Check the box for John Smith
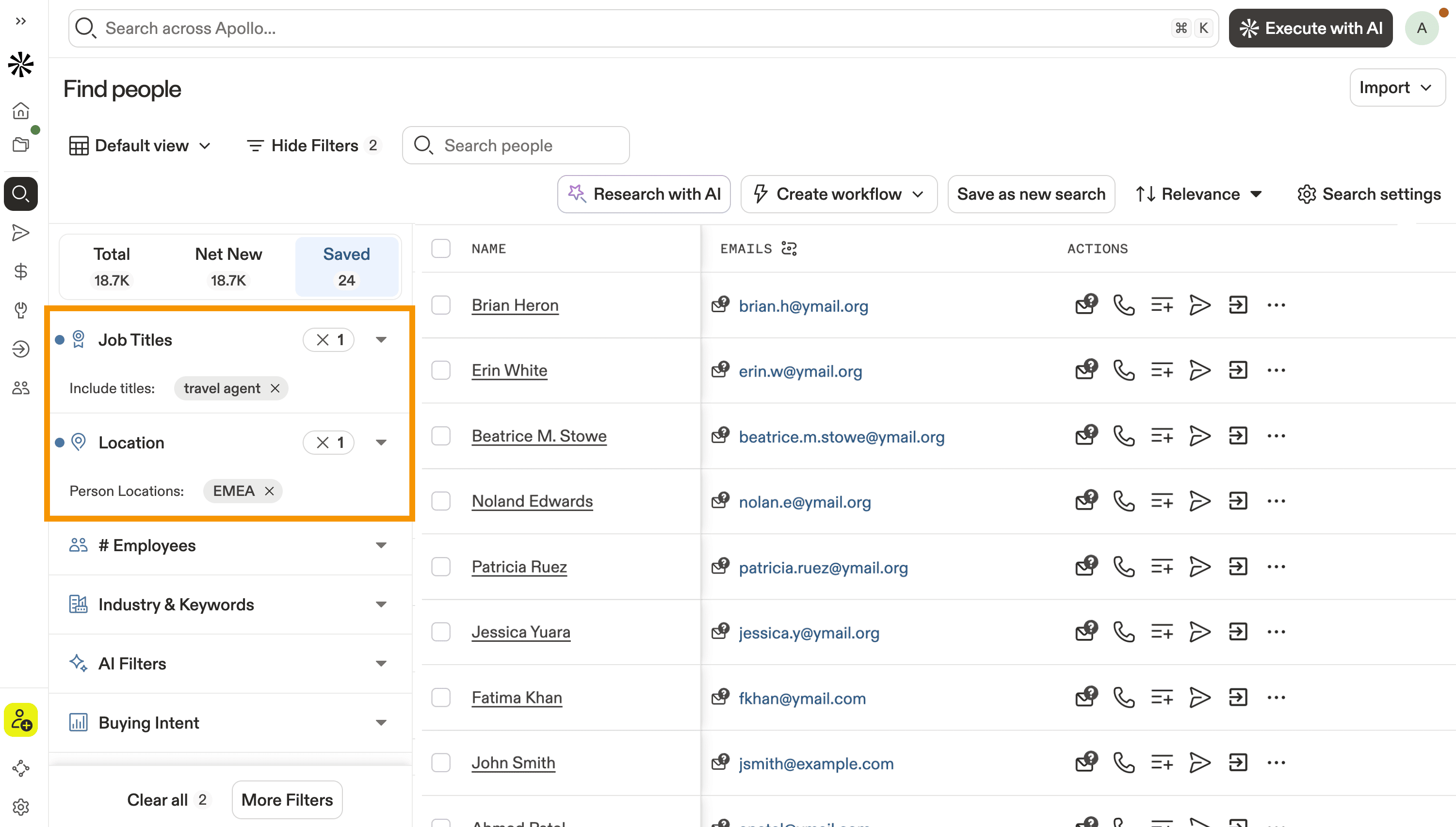This screenshot has width=1456, height=827. coord(440,762)
